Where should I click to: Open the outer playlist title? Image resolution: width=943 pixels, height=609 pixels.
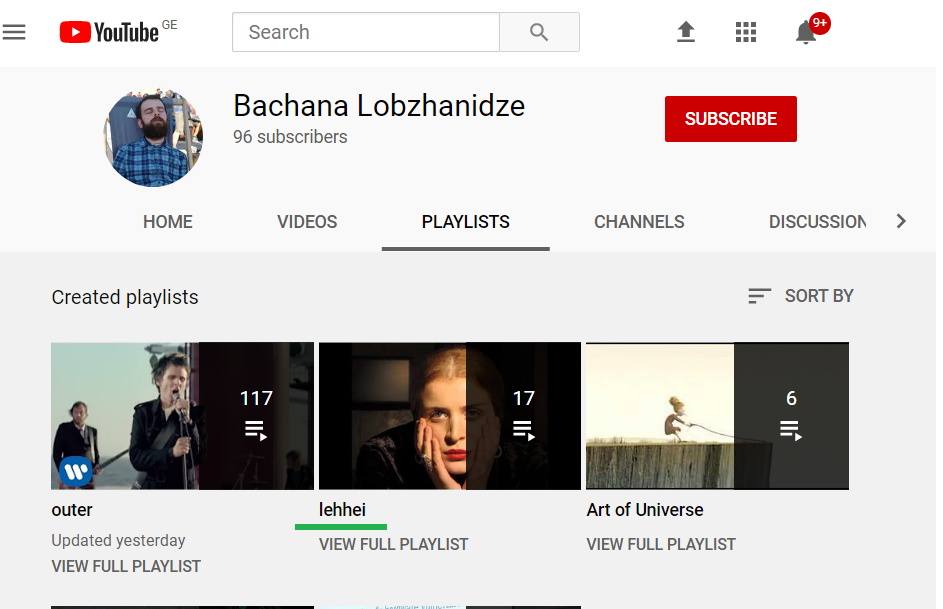(72, 510)
